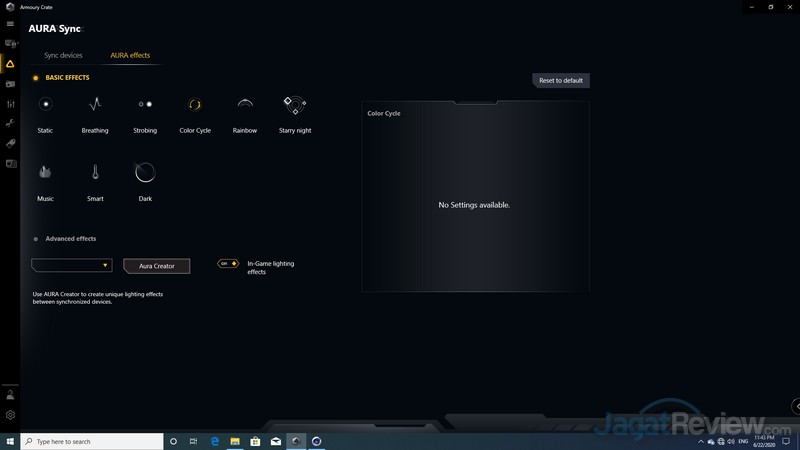This screenshot has height=450, width=800.
Task: Select the Rainbow effect icon
Action: coord(245,104)
